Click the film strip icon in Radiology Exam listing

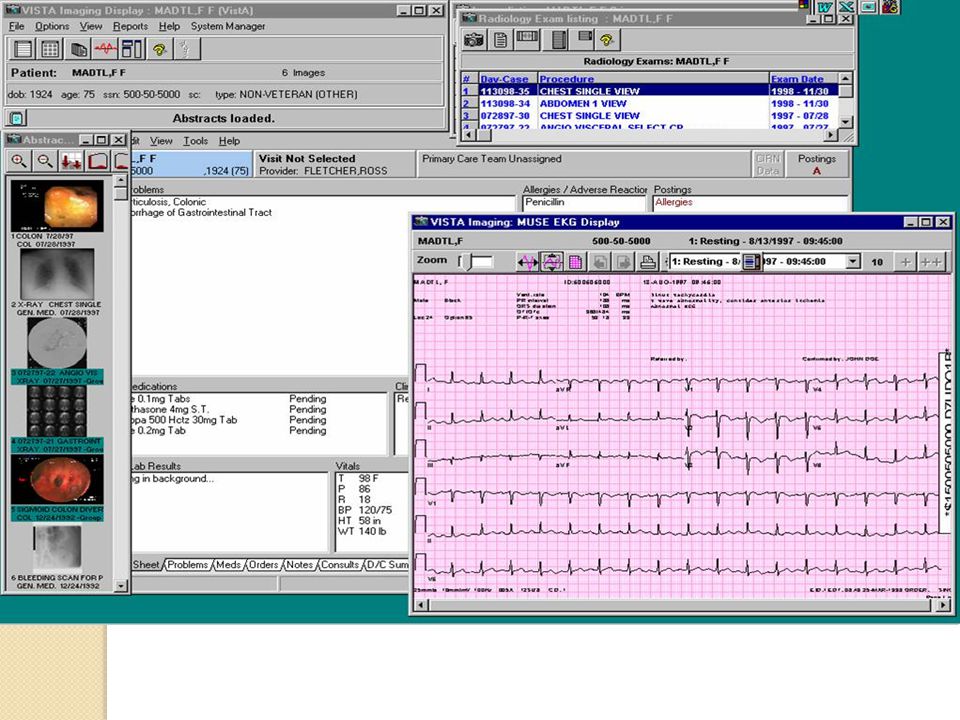tap(527, 40)
